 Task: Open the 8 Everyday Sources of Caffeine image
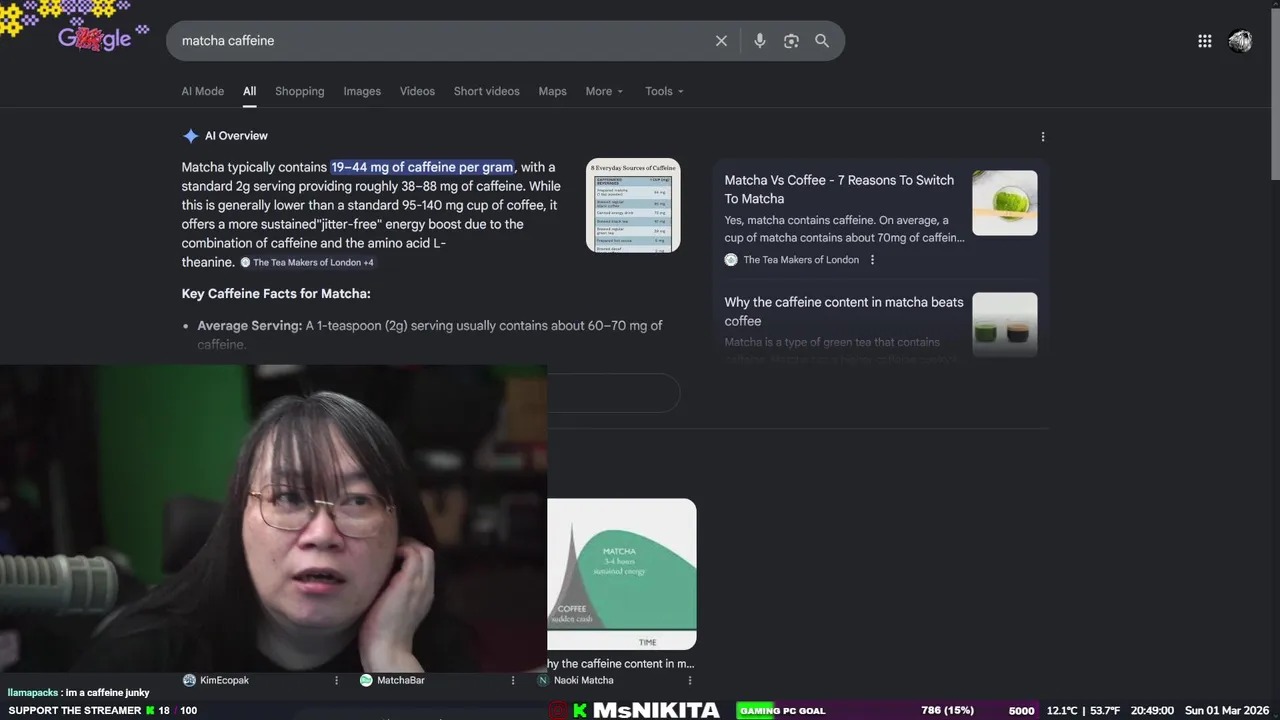coord(633,205)
